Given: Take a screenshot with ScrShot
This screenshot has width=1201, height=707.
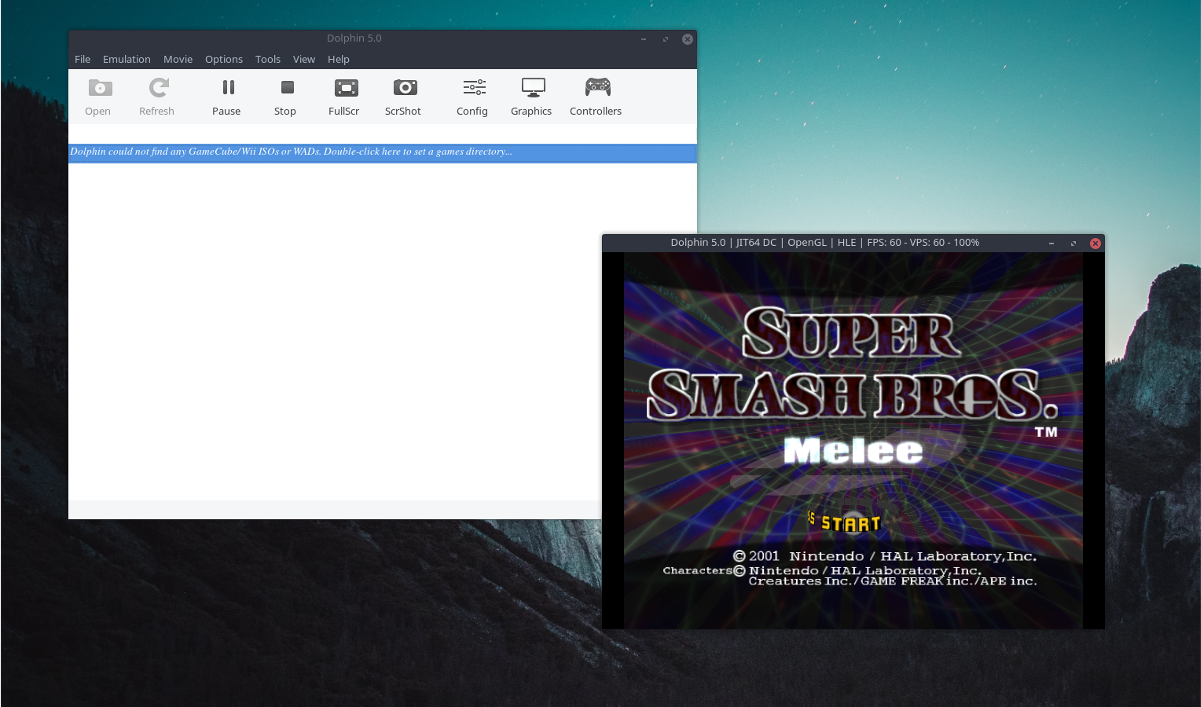Looking at the screenshot, I should coord(404,97).
